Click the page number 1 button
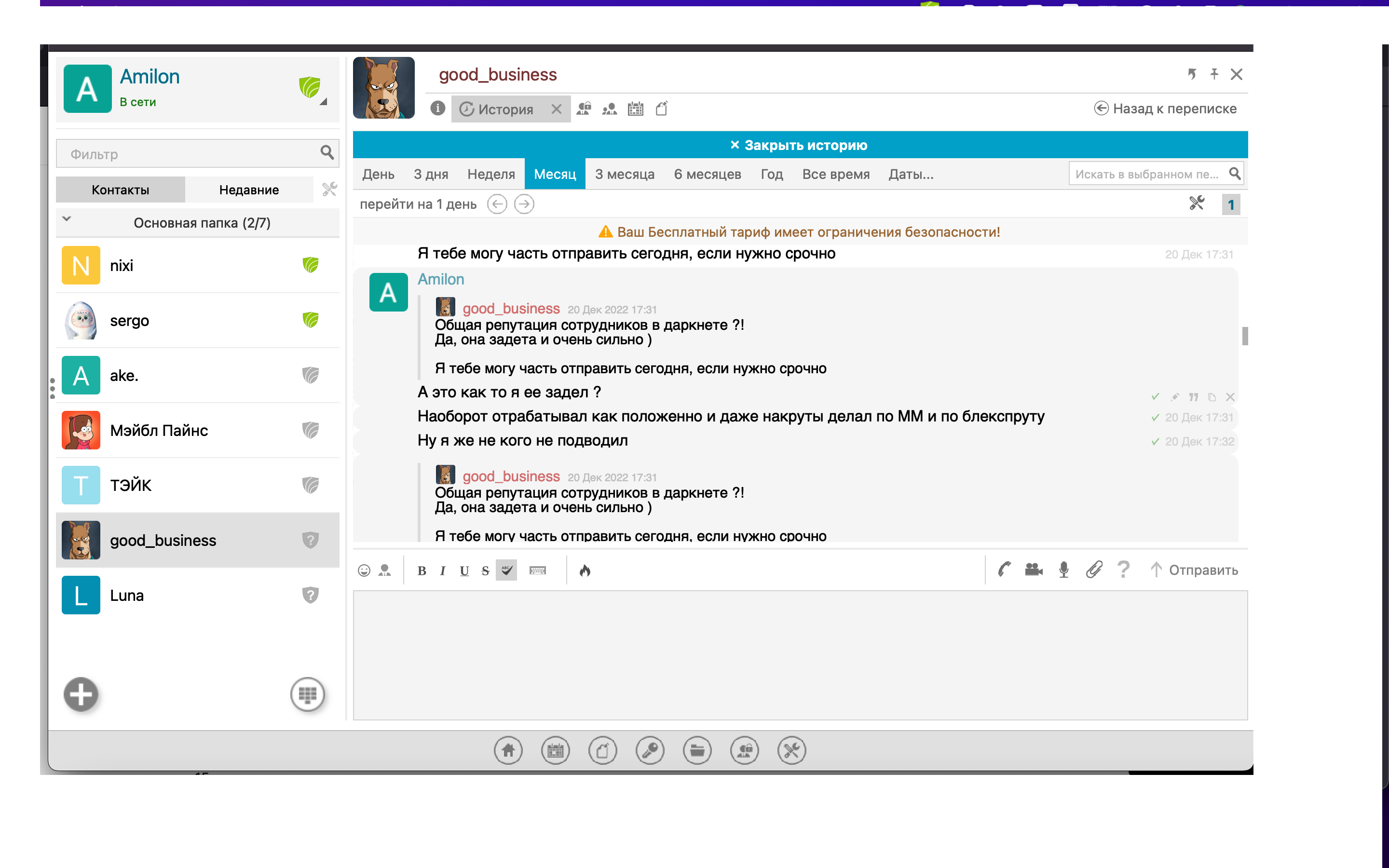 click(1231, 205)
